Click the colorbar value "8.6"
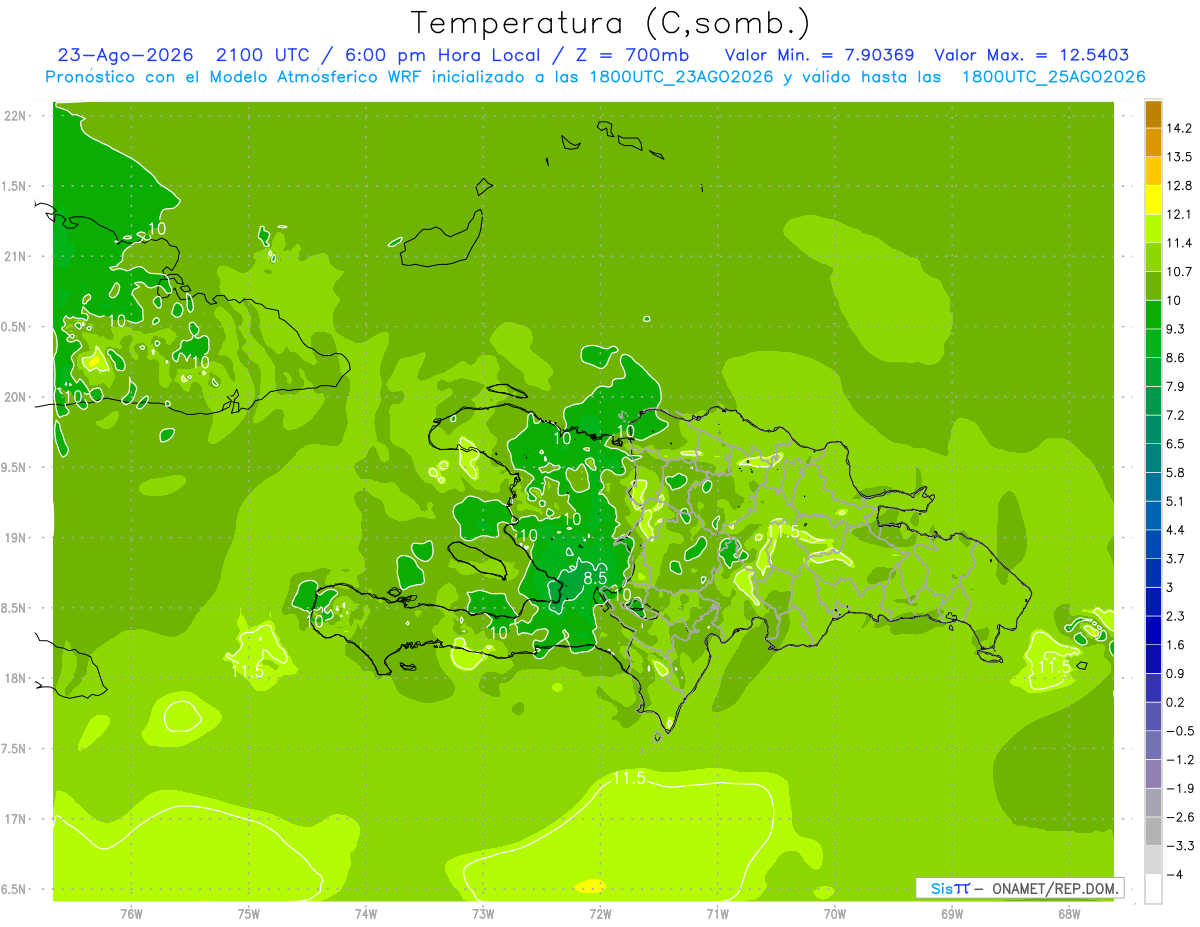Image resolution: width=1200 pixels, height=927 pixels. [1176, 358]
